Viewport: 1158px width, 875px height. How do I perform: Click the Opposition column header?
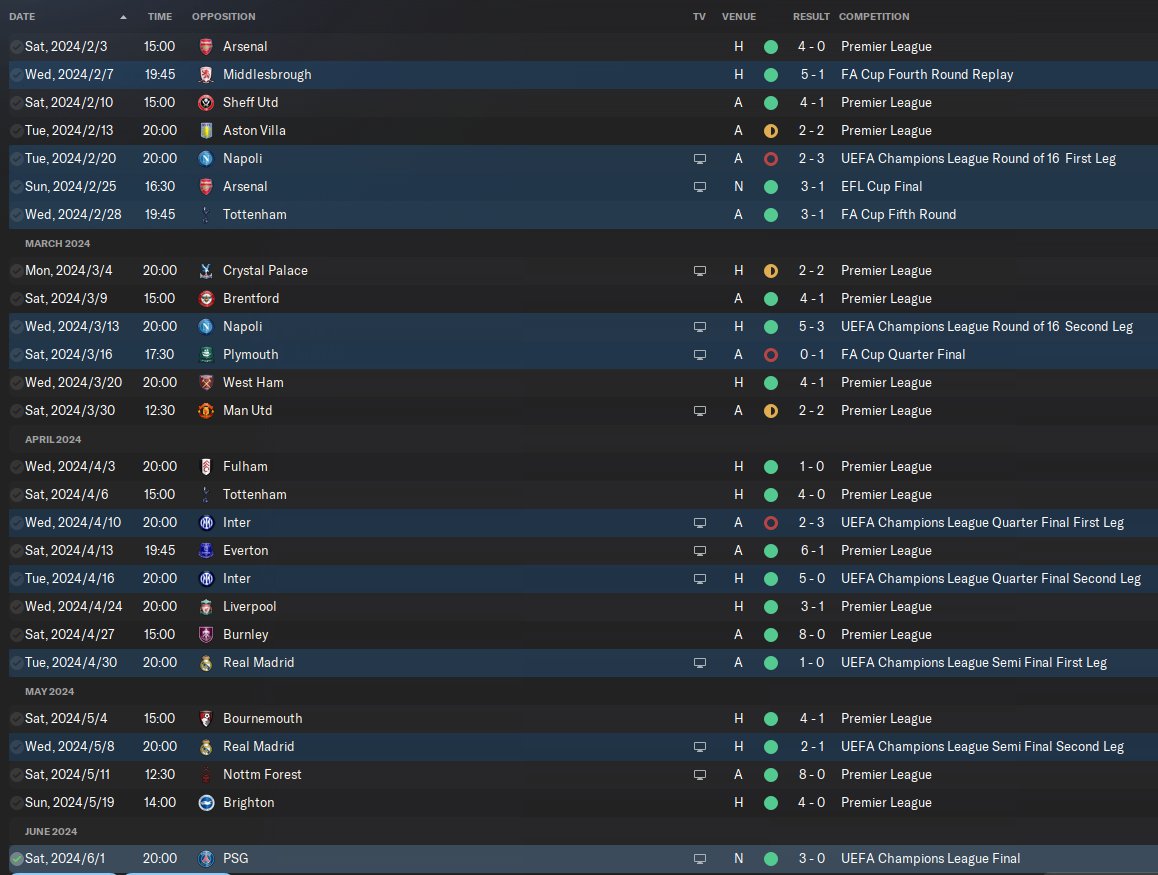coord(223,16)
